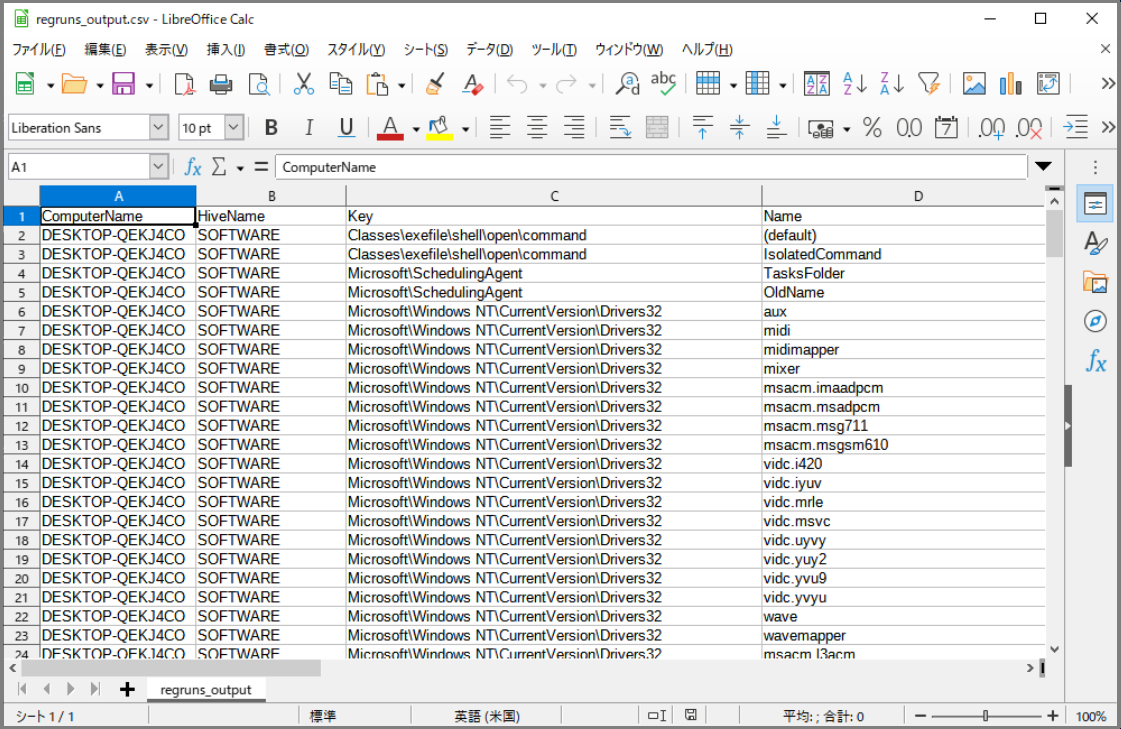Open Function Wizard fx icon
The height and width of the screenshot is (729, 1121).
coord(193,167)
